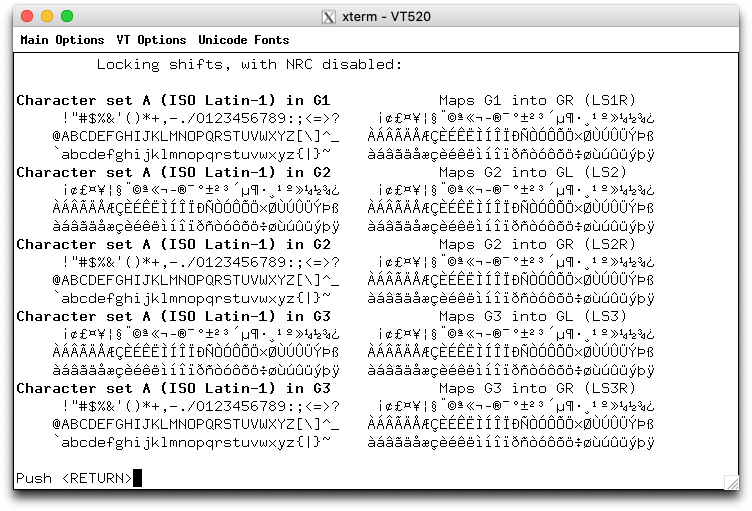The height and width of the screenshot is (511, 752).
Task: Open the Unicode Fonts menu
Action: (243, 40)
